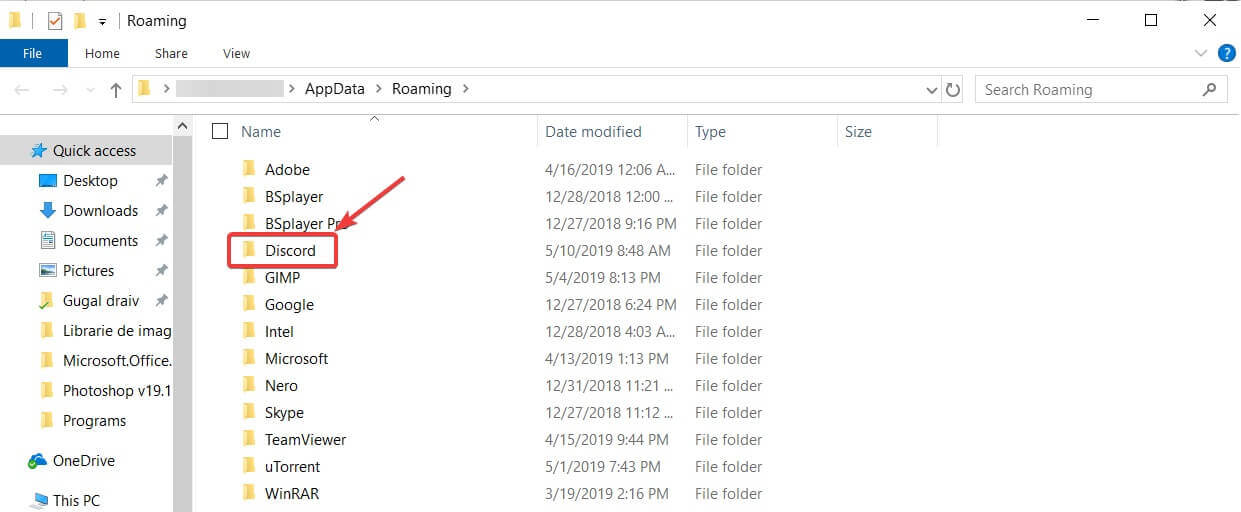This screenshot has width=1241, height=512.
Task: Click the This PC computer icon
Action: 39,500
